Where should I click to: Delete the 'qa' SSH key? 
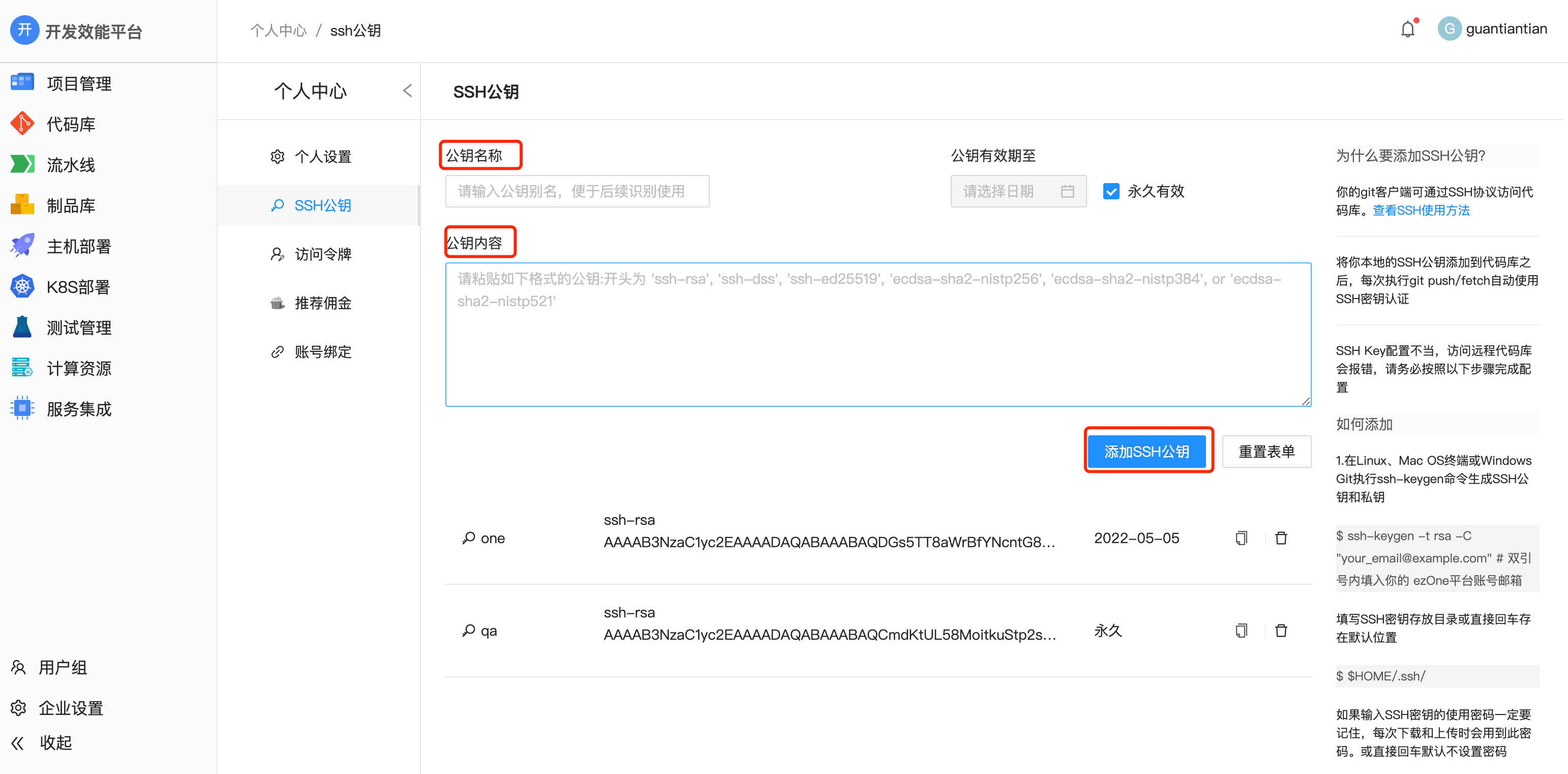(x=1281, y=630)
